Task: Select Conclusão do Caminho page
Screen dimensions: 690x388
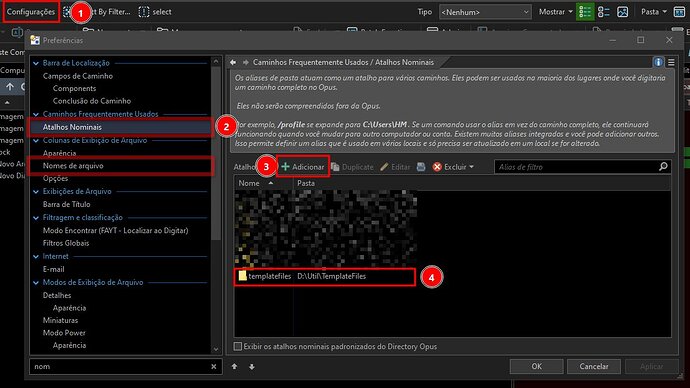Action: point(92,101)
